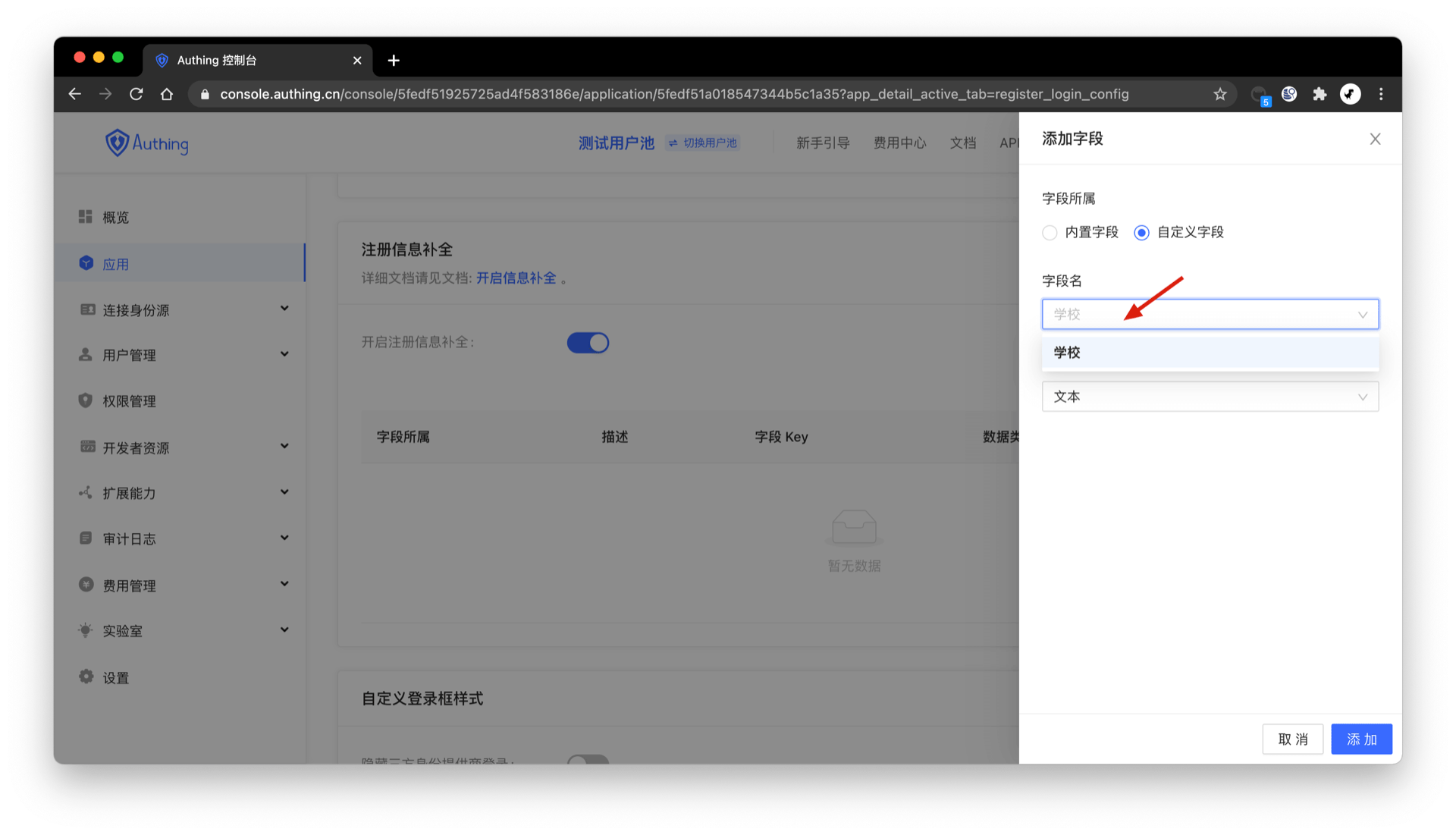
Task: Toggle the 开启注册信息补全 switch
Action: pos(588,343)
